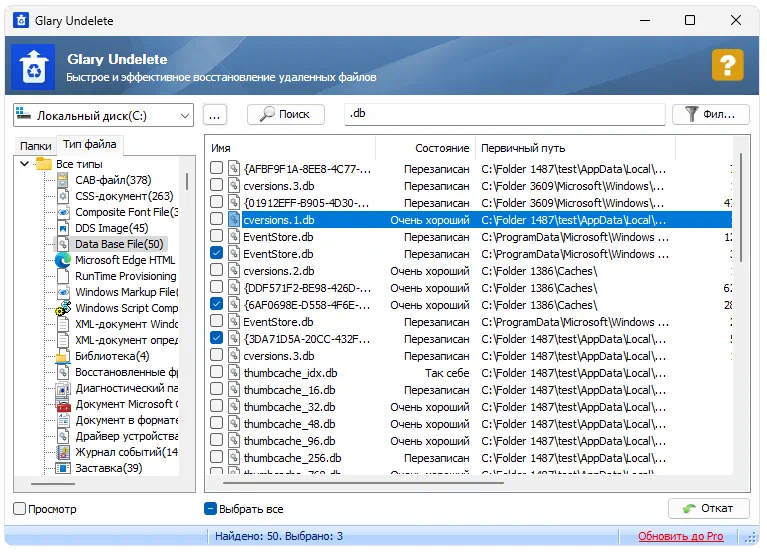Click the Заставка(39) screen icon
Viewport: 767px width, 552px height.
tap(63, 468)
